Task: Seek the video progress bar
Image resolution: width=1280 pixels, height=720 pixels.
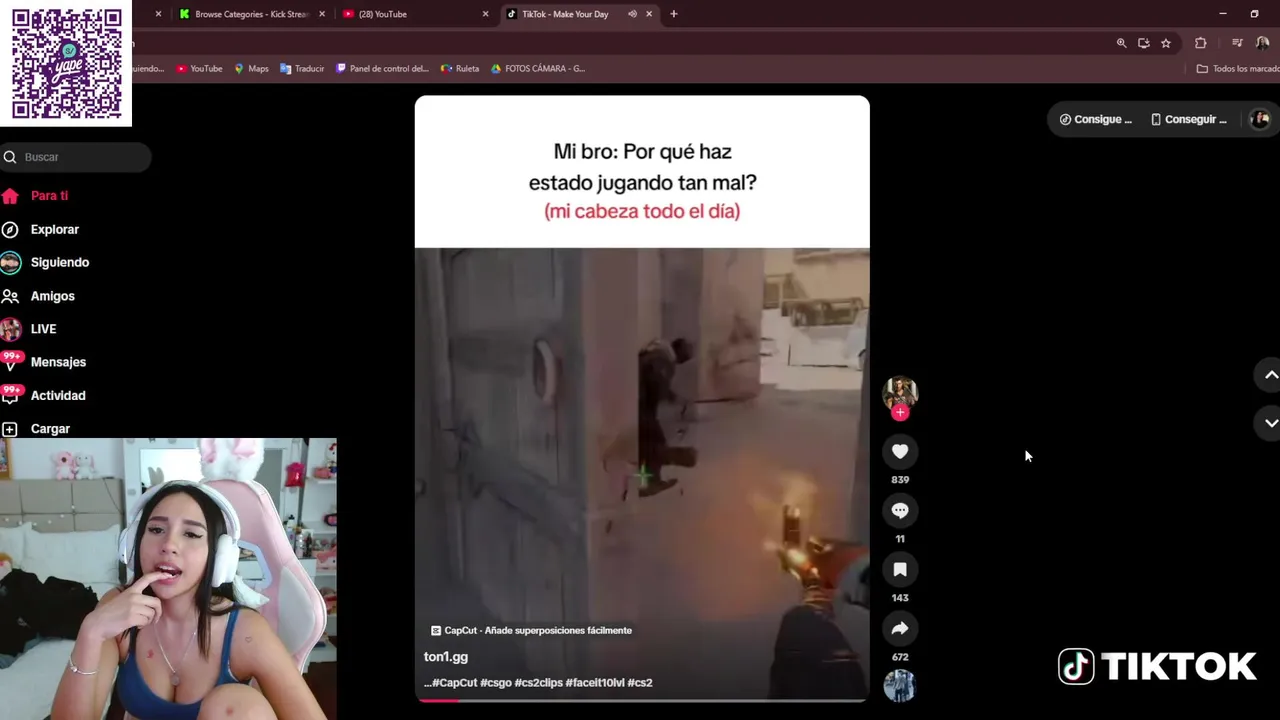Action: tap(642, 700)
